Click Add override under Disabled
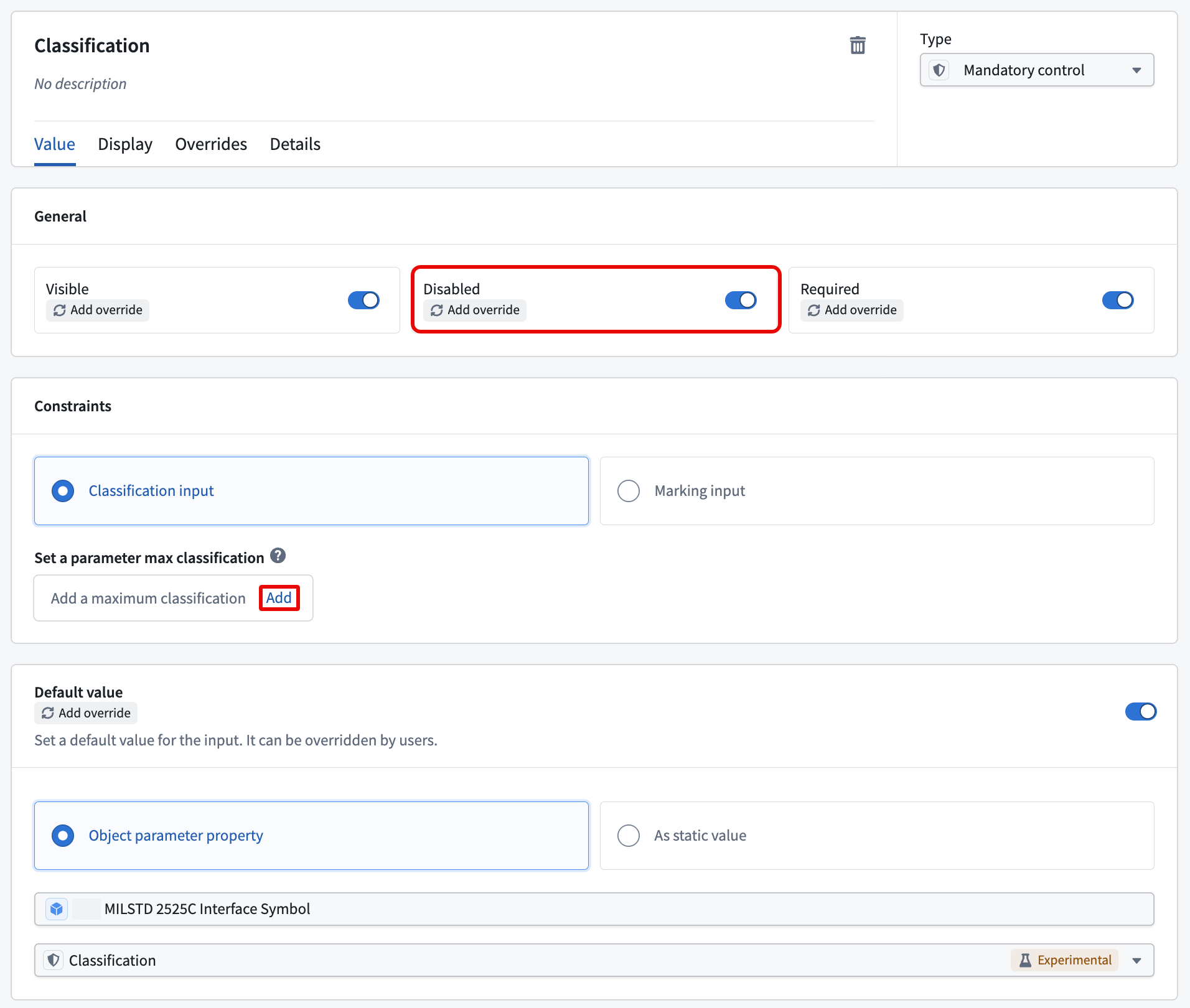Viewport: 1190px width, 1008px height. (x=475, y=310)
